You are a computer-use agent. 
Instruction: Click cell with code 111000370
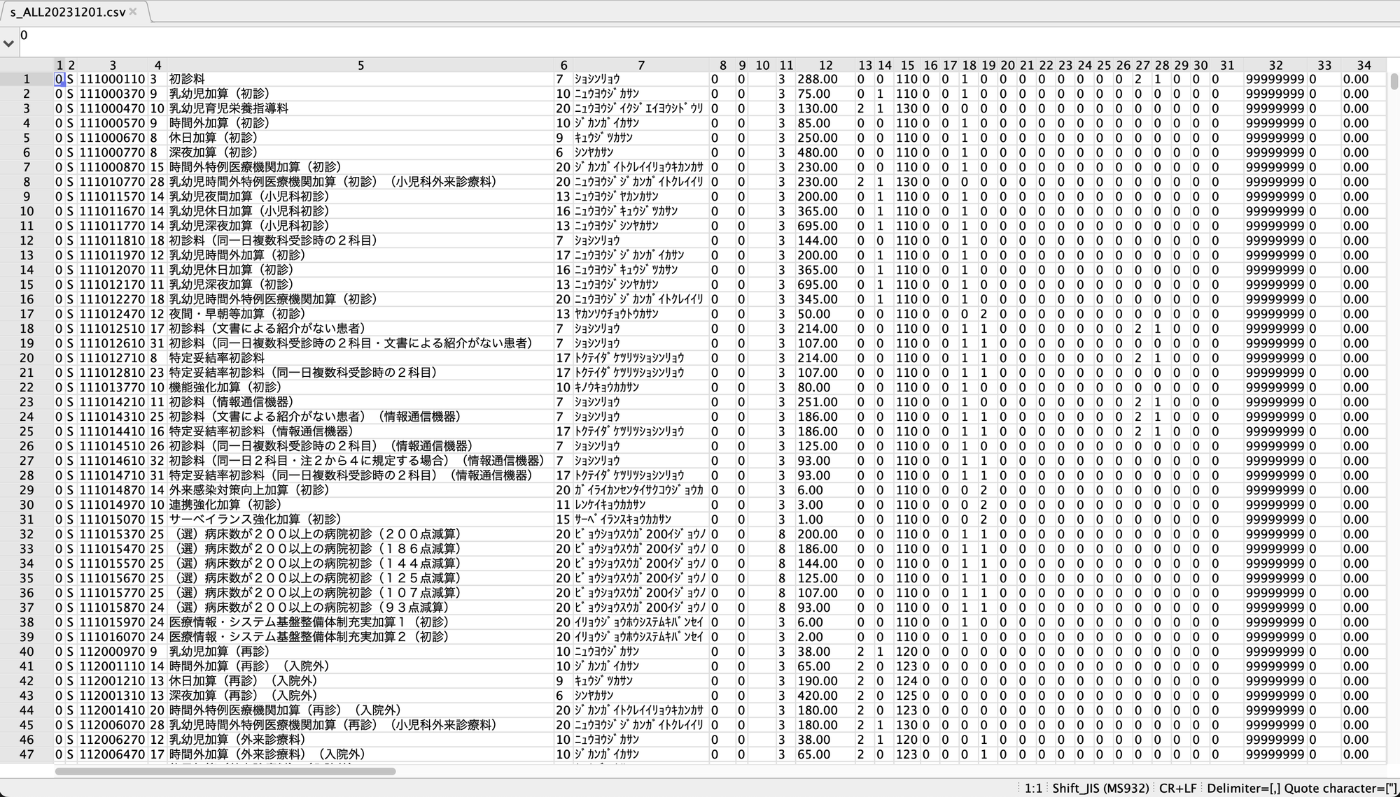tap(112, 94)
